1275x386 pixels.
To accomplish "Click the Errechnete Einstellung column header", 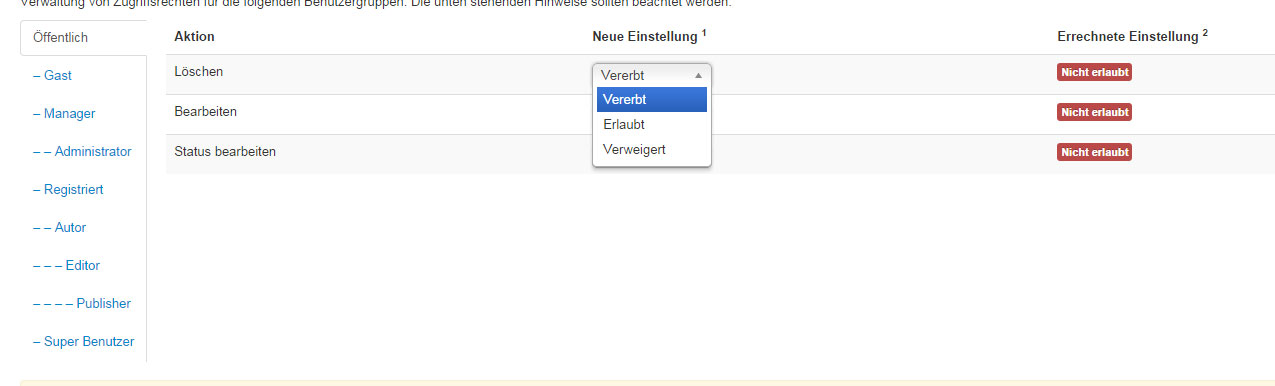I will (1132, 36).
